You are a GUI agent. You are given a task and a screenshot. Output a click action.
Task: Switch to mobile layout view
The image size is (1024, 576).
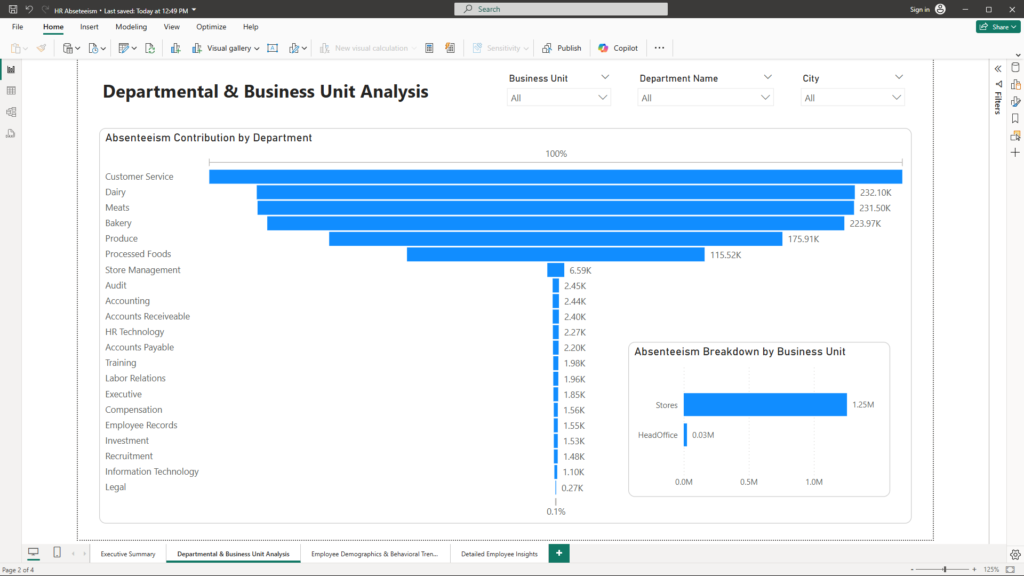[x=57, y=553]
